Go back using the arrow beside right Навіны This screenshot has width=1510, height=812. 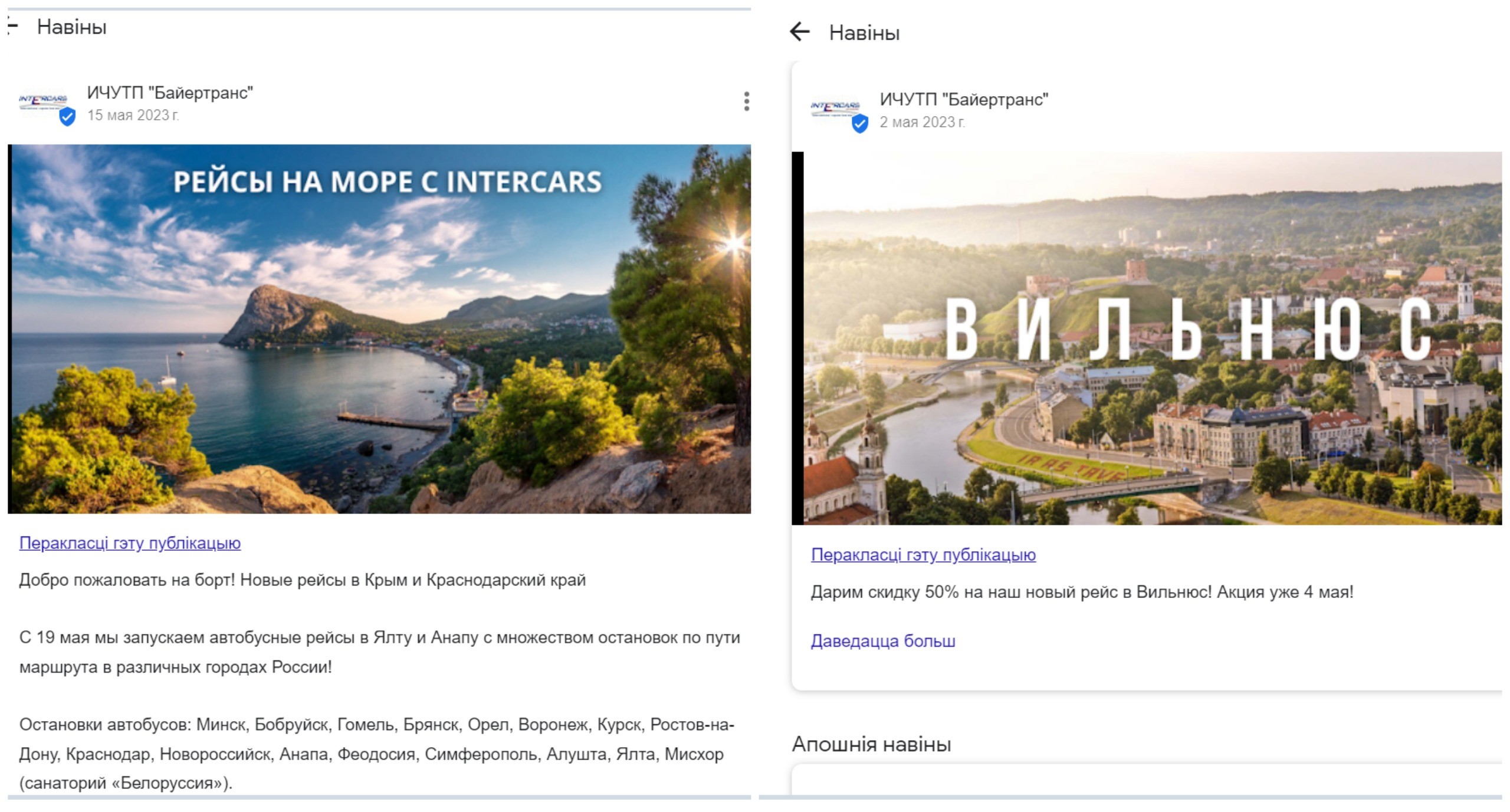tap(800, 32)
